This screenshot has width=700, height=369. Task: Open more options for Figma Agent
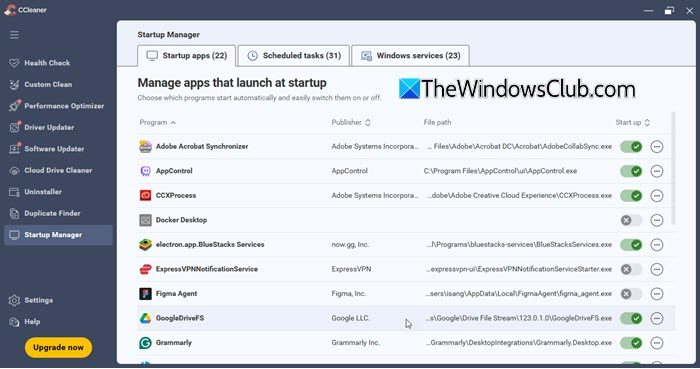coord(657,294)
